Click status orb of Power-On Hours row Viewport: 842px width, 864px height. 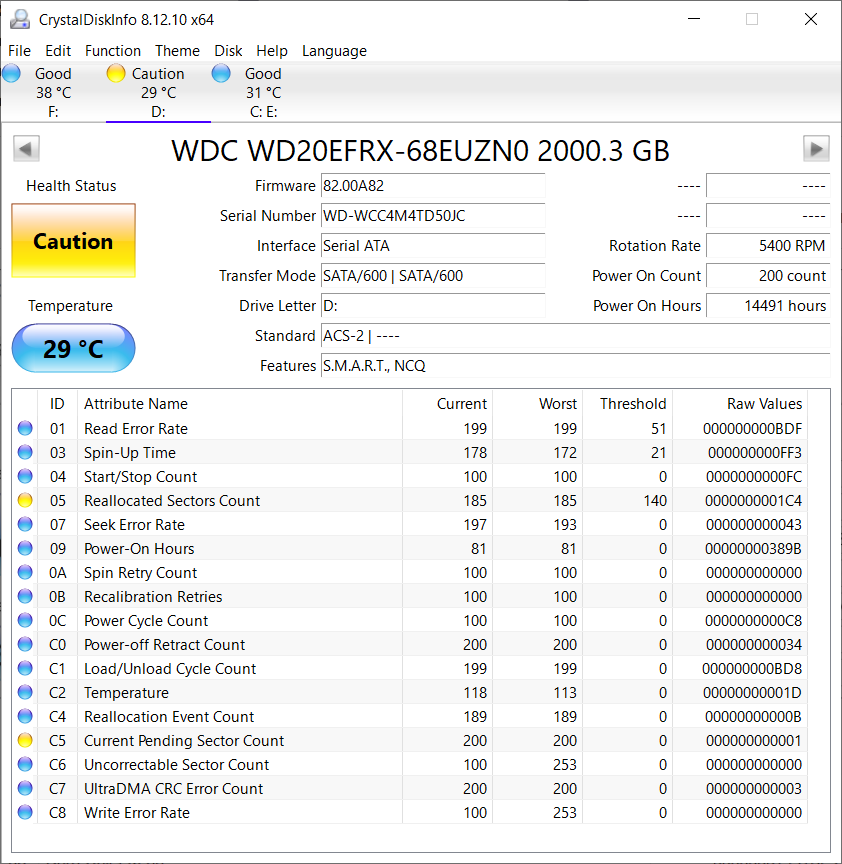pos(25,548)
